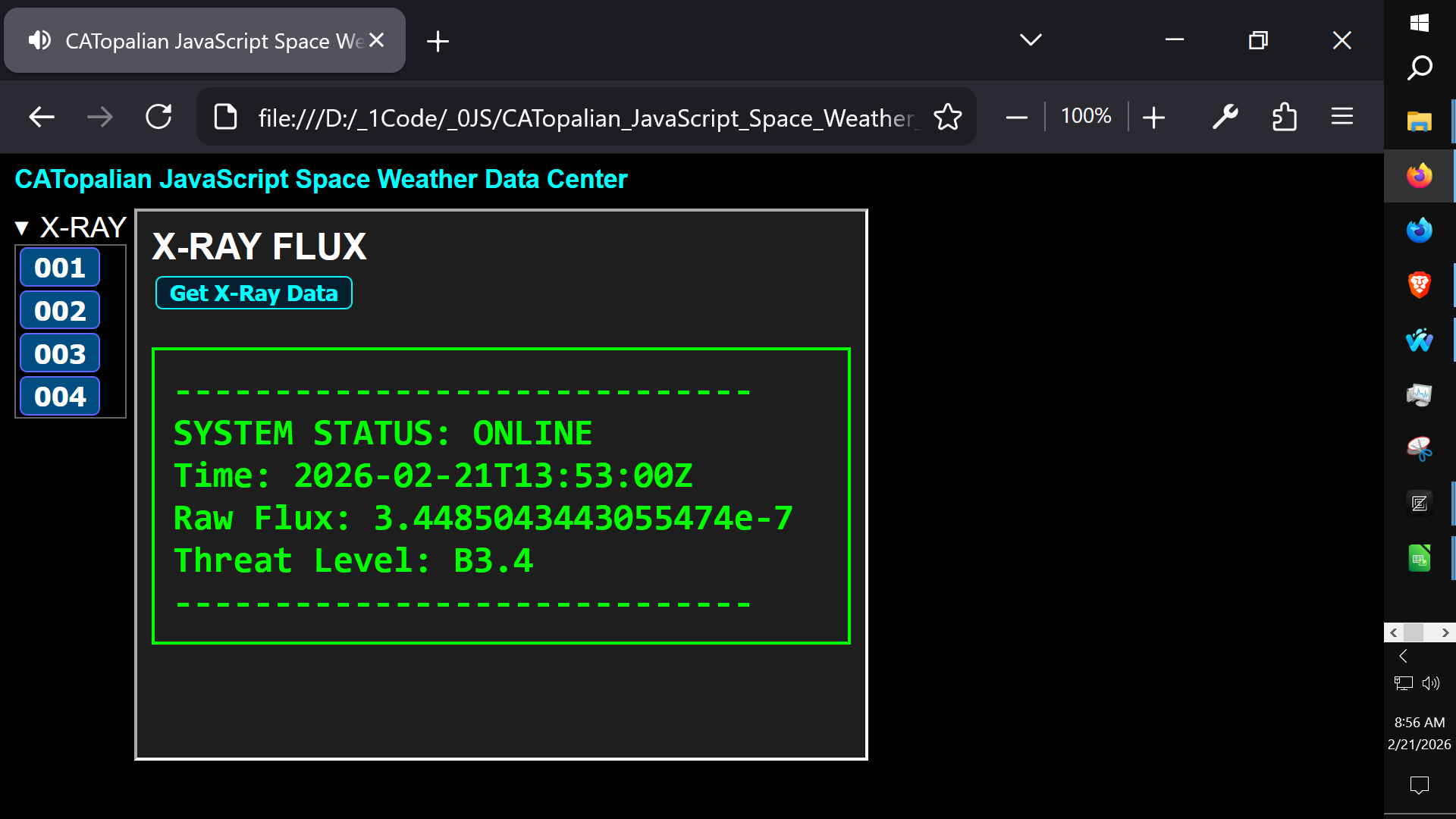Open LibreOffice Calc from the taskbar
Image resolution: width=1456 pixels, height=819 pixels.
(x=1419, y=557)
